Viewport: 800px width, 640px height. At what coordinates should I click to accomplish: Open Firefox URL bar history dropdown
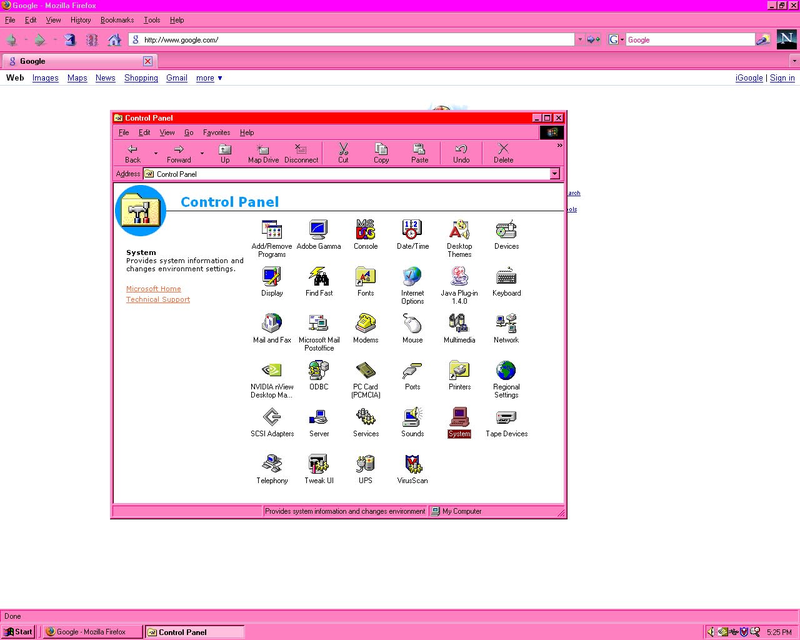580,39
